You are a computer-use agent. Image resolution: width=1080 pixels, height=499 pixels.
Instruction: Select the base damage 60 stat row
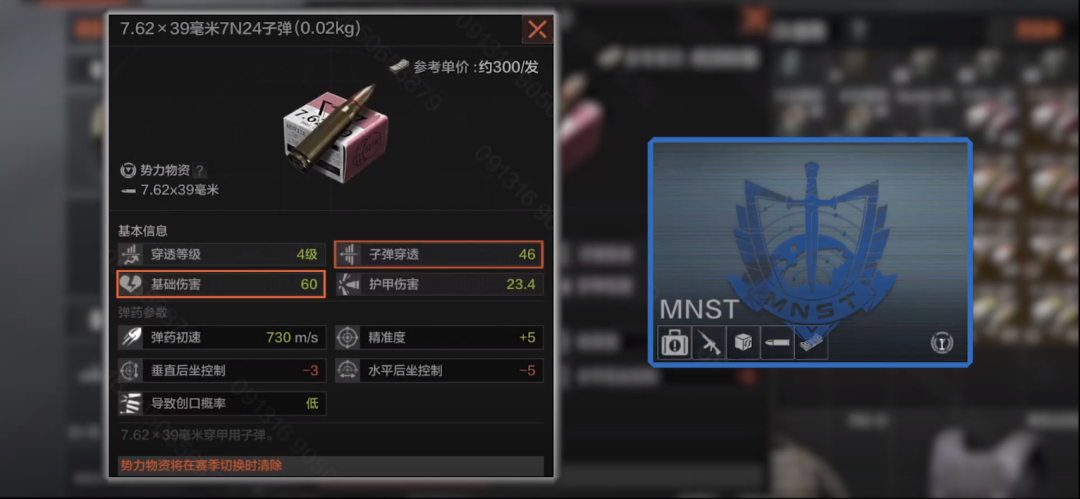pyautogui.click(x=221, y=284)
